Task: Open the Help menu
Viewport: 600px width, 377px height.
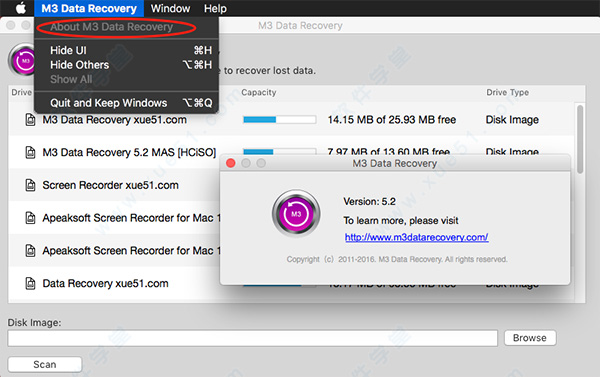Action: [x=215, y=8]
